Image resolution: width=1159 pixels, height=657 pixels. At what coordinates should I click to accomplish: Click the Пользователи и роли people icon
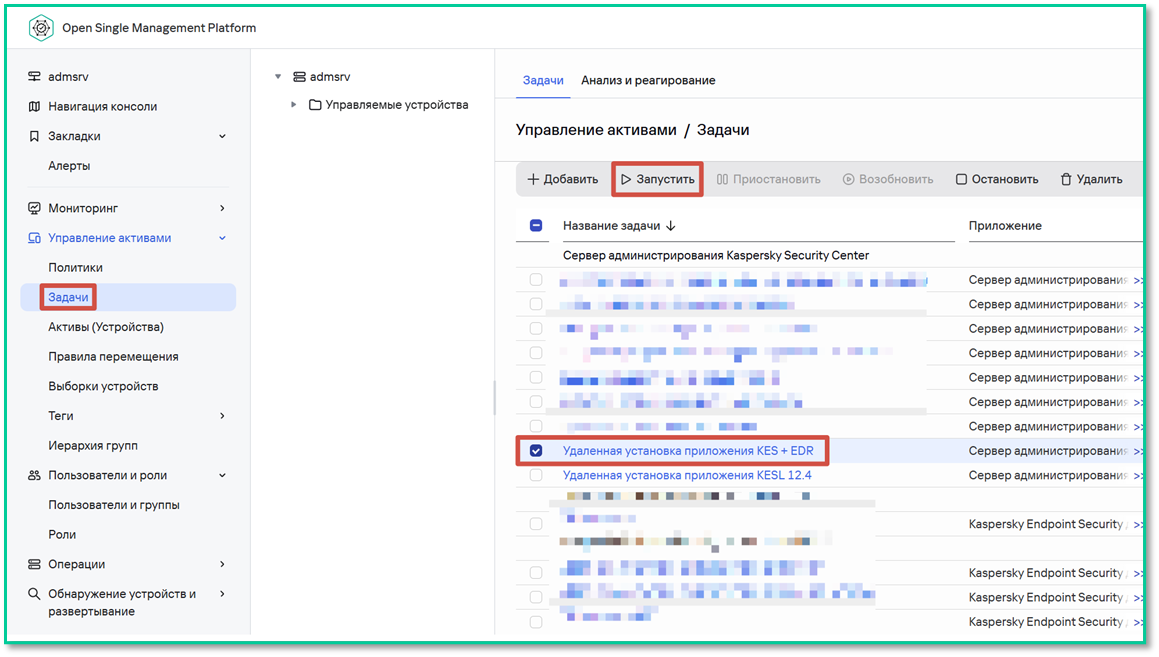pyautogui.click(x=34, y=475)
